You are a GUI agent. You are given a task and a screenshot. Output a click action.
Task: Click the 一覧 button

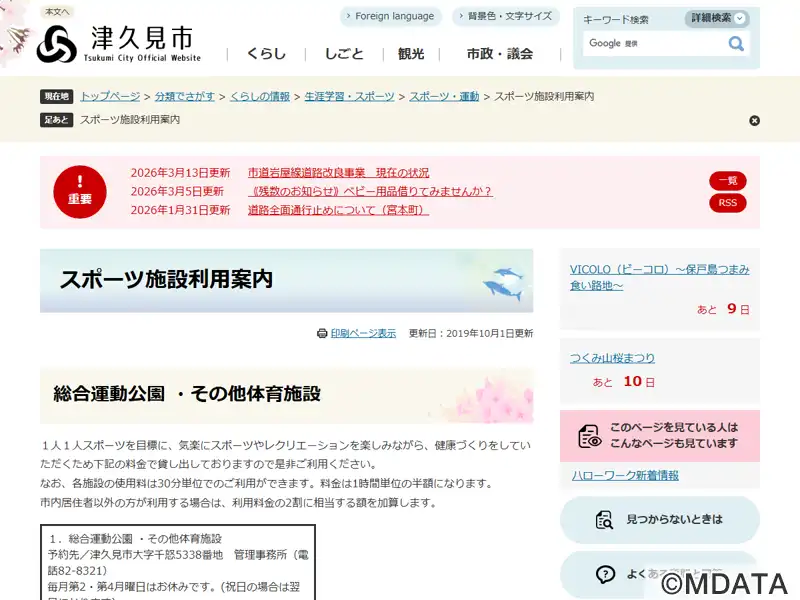[728, 181]
